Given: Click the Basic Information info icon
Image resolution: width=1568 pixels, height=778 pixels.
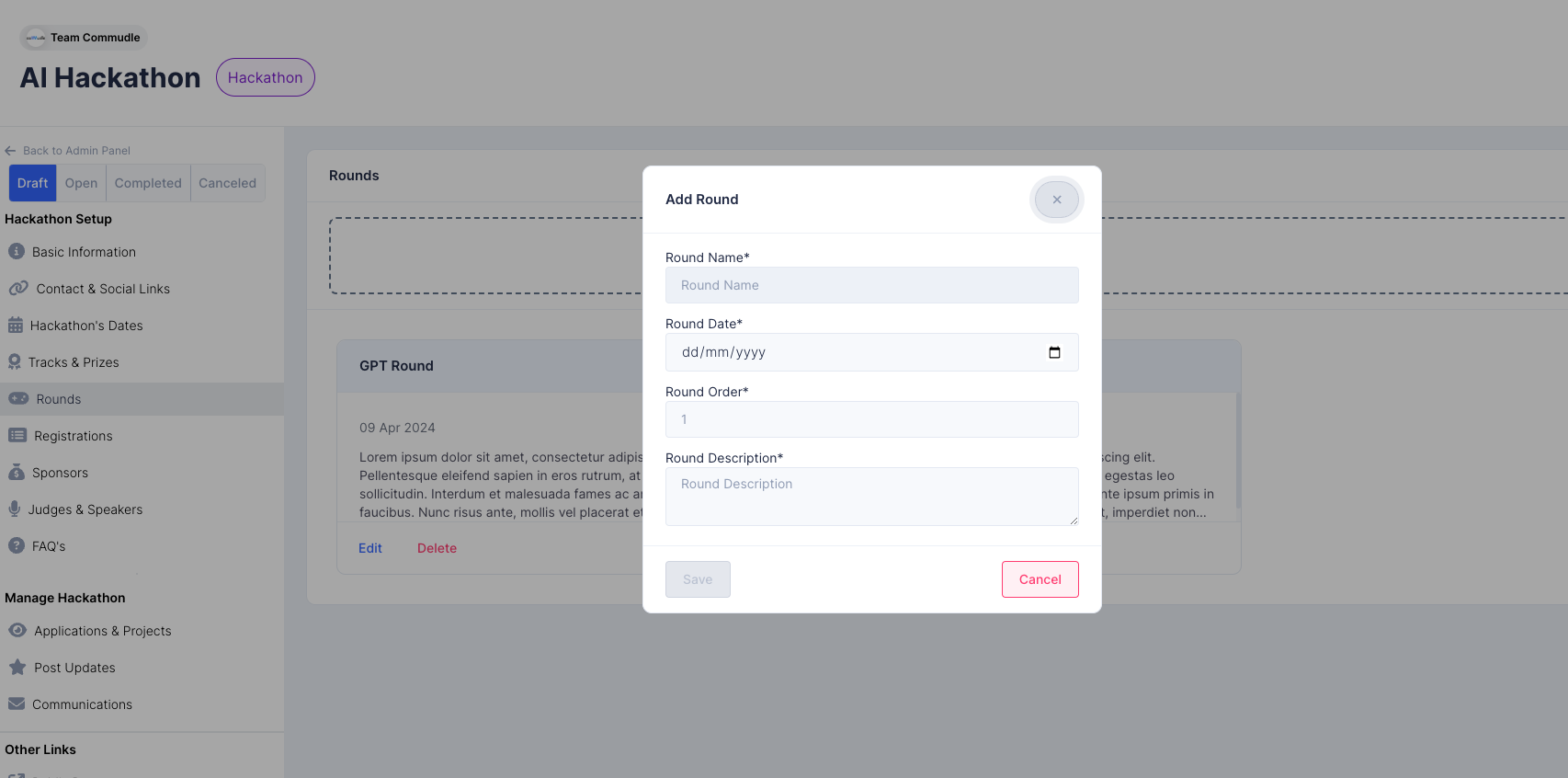Looking at the screenshot, I should pyautogui.click(x=17, y=251).
